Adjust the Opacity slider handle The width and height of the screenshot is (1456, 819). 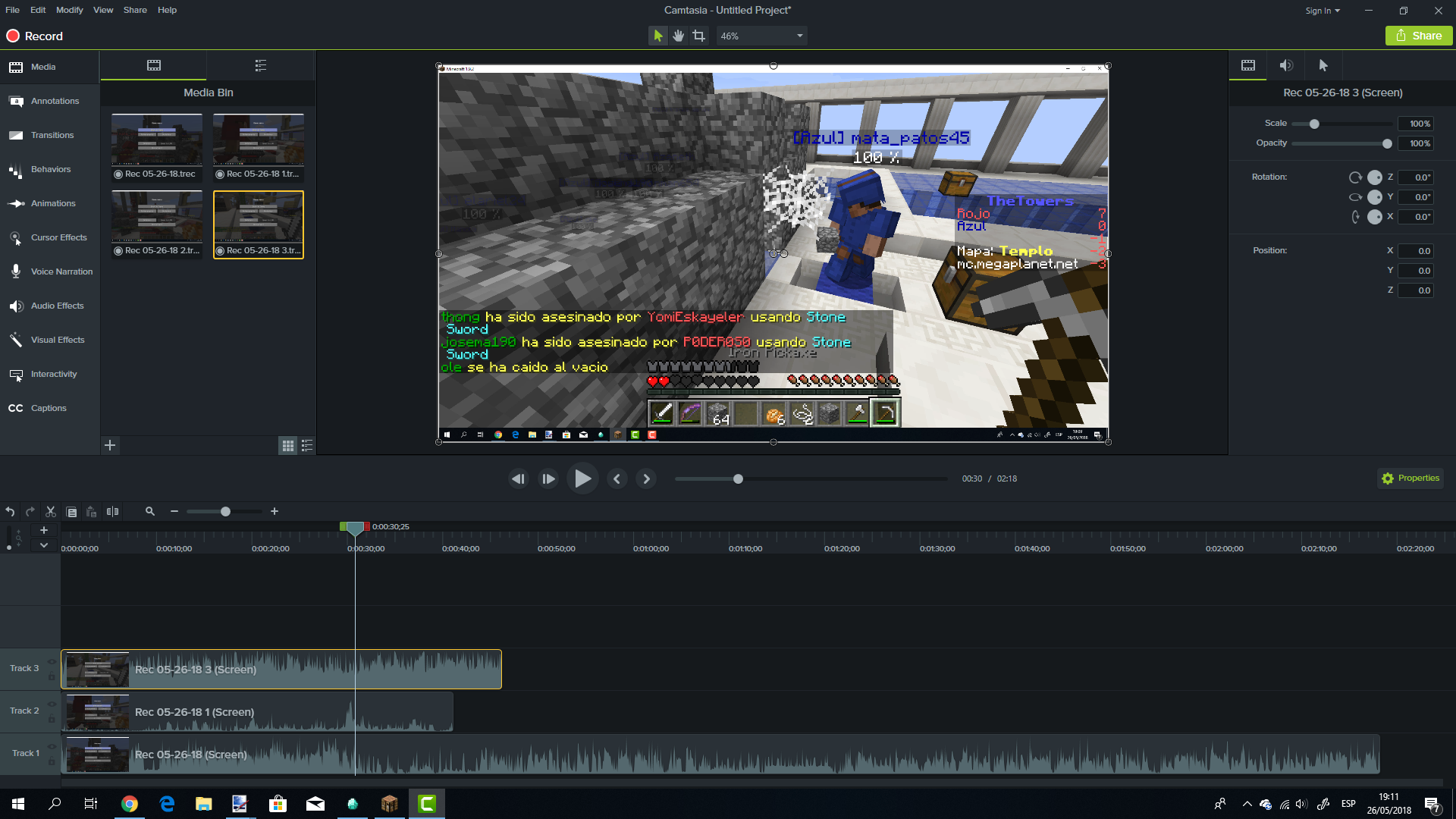[x=1387, y=143]
